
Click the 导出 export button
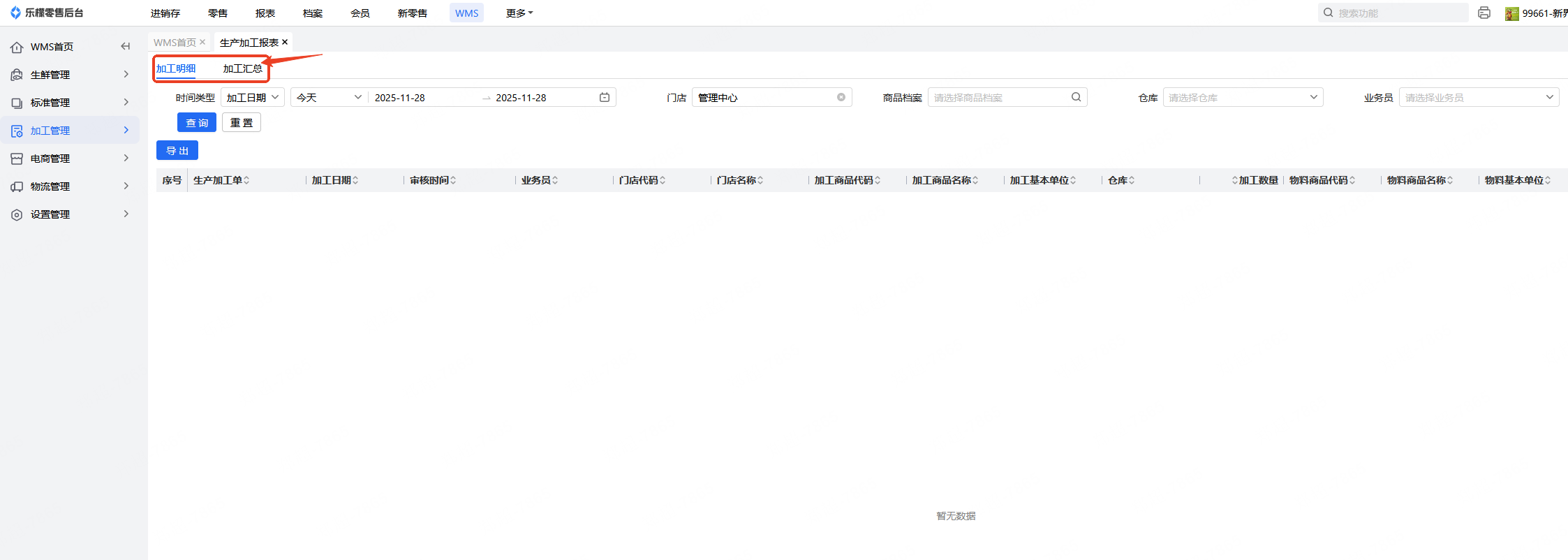pos(177,150)
